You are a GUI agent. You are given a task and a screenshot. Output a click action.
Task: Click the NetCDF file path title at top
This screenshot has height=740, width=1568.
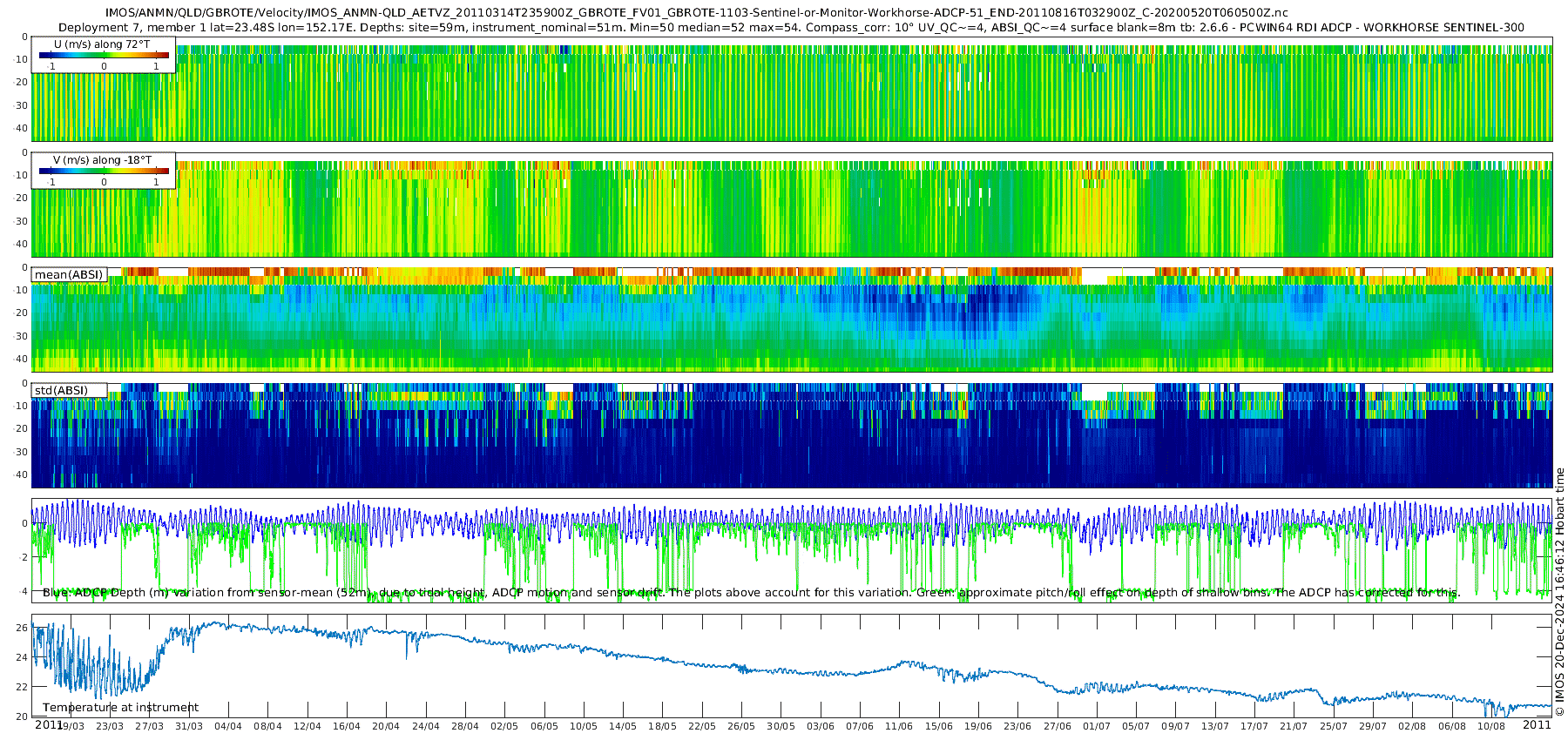pos(696,13)
